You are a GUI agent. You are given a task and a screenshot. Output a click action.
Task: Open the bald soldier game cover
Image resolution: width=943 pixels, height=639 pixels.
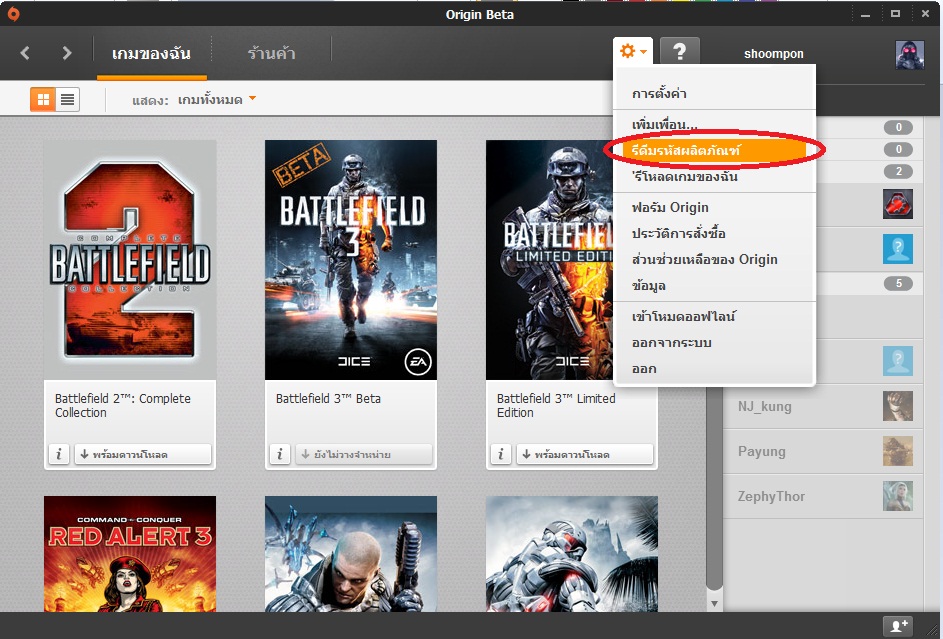[x=351, y=554]
